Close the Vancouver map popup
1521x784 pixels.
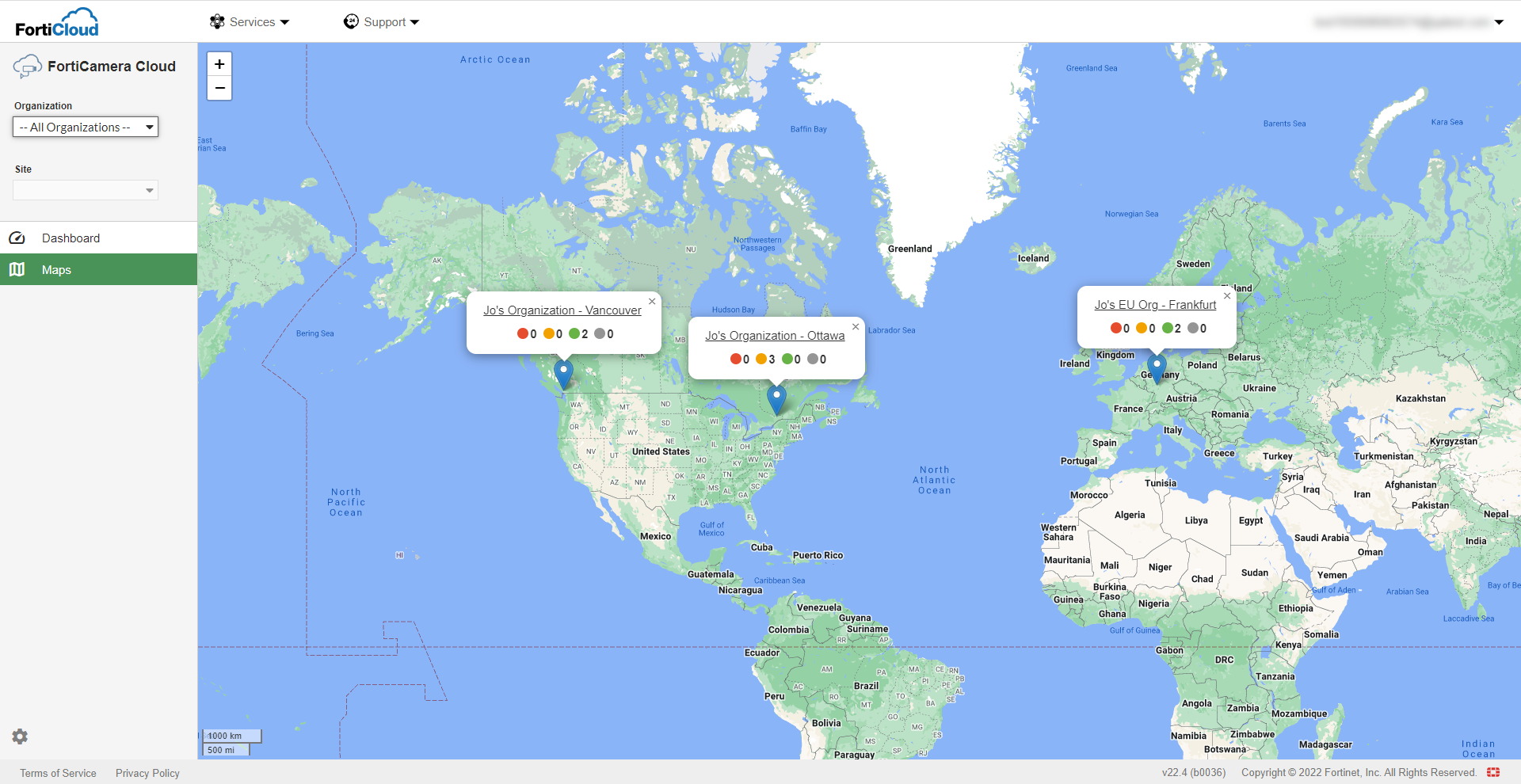click(x=652, y=301)
